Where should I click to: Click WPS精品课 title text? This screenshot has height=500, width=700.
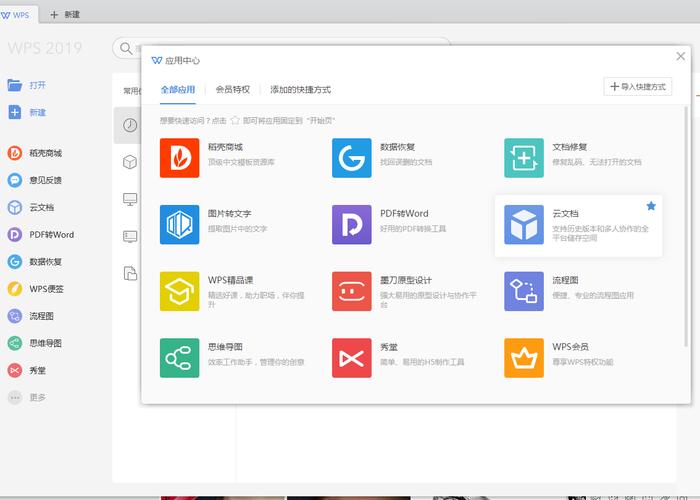coord(230,280)
